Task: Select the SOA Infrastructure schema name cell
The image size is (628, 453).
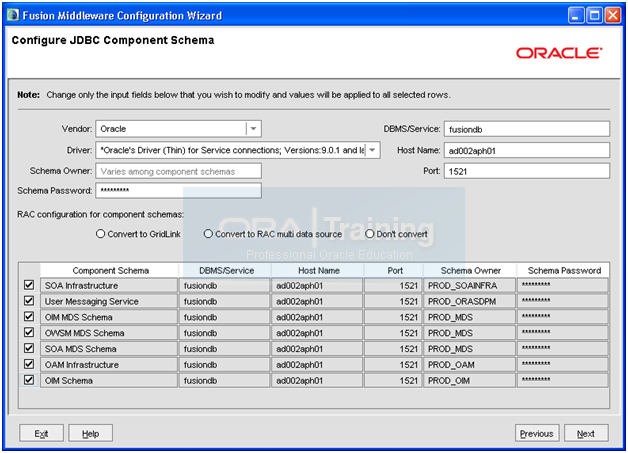Action: point(109,285)
